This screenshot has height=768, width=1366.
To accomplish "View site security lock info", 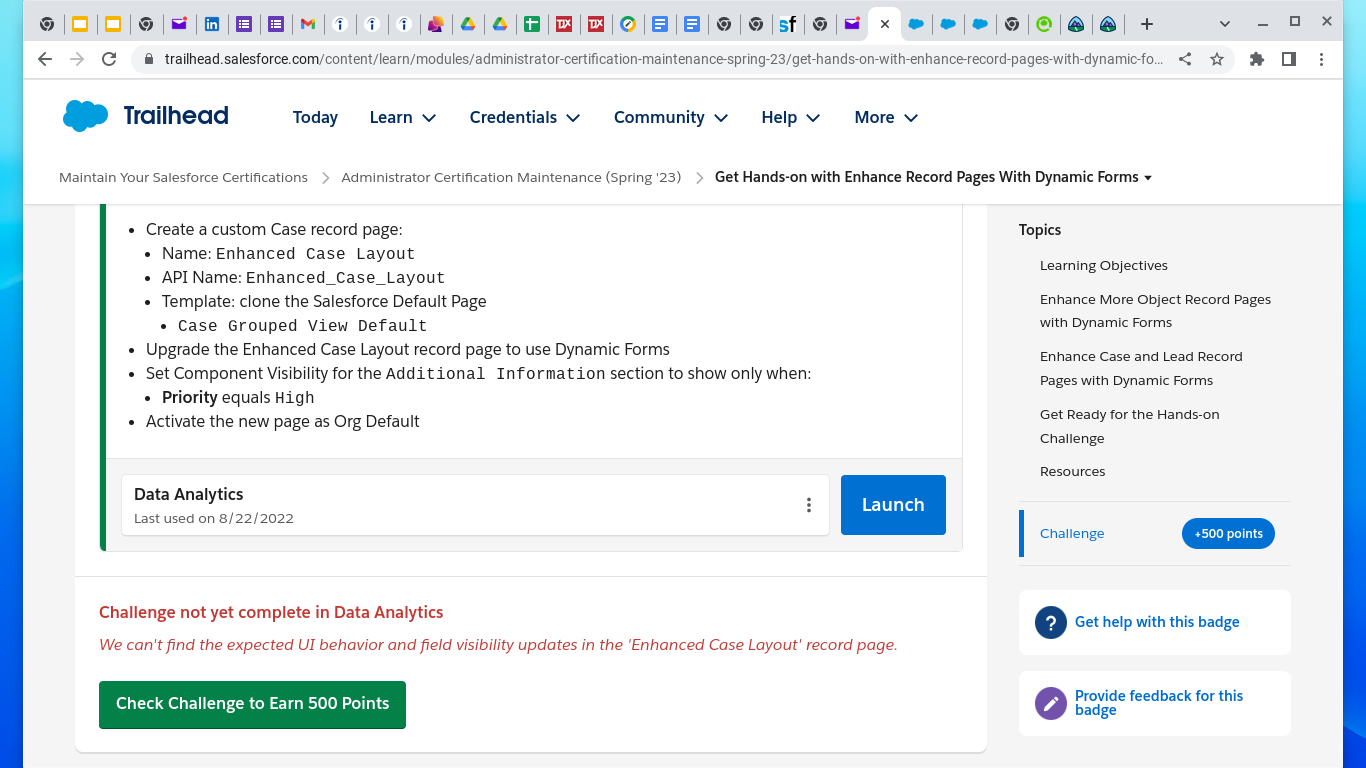I will pyautogui.click(x=149, y=59).
